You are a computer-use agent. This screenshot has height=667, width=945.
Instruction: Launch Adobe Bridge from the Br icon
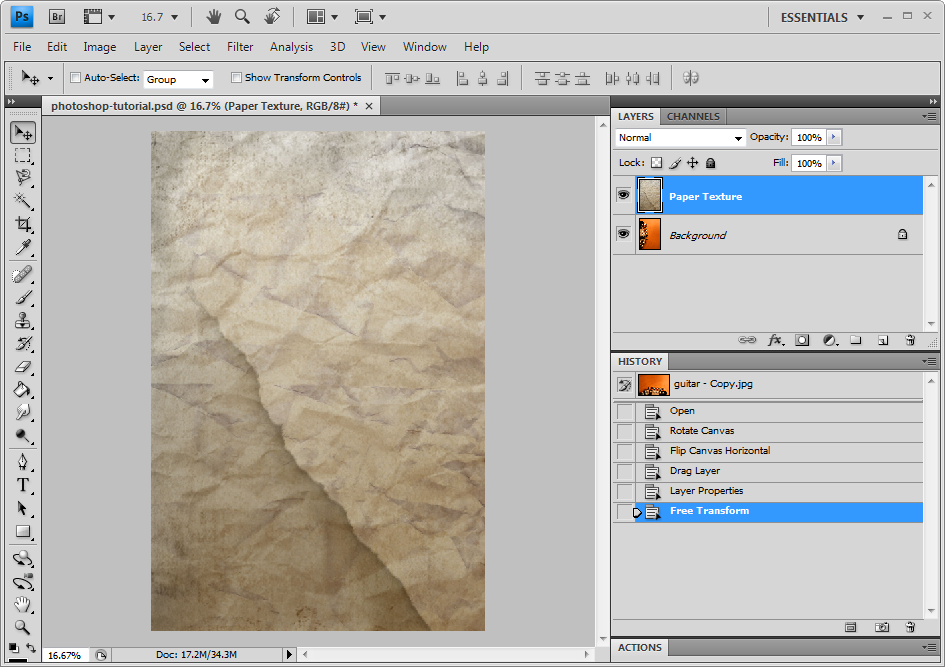point(57,17)
